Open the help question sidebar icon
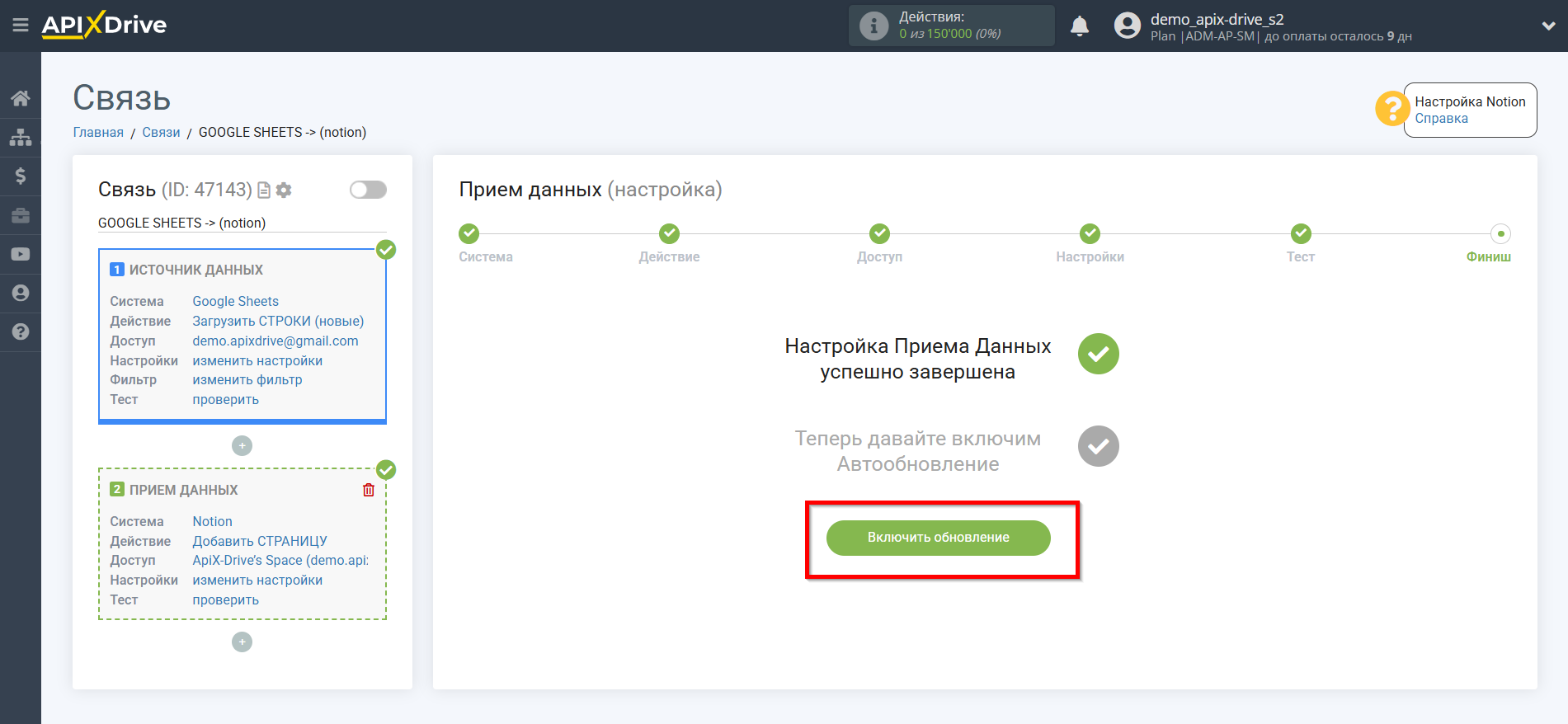 [21, 331]
